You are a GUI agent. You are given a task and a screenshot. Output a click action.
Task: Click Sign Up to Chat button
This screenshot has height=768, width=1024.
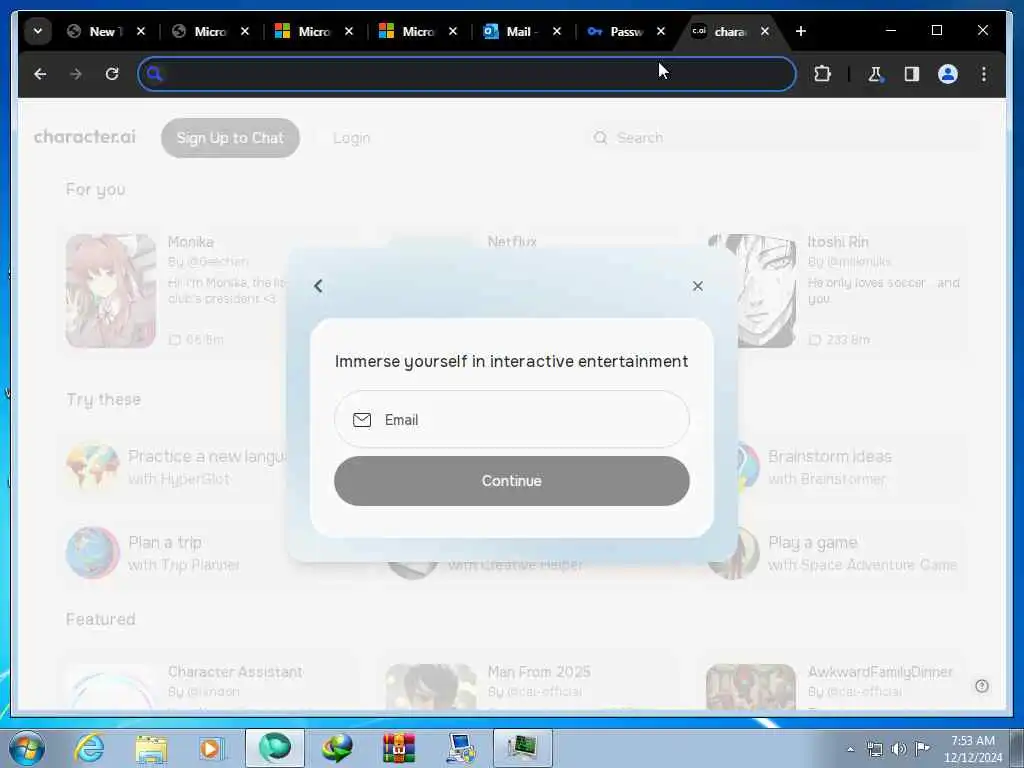(x=230, y=138)
